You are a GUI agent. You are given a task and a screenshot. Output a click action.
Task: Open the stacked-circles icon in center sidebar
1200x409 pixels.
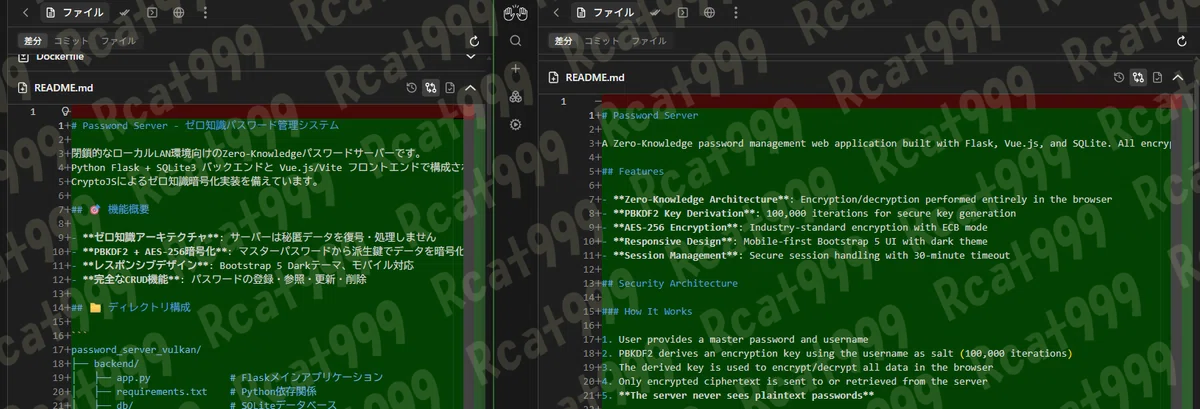coord(516,97)
